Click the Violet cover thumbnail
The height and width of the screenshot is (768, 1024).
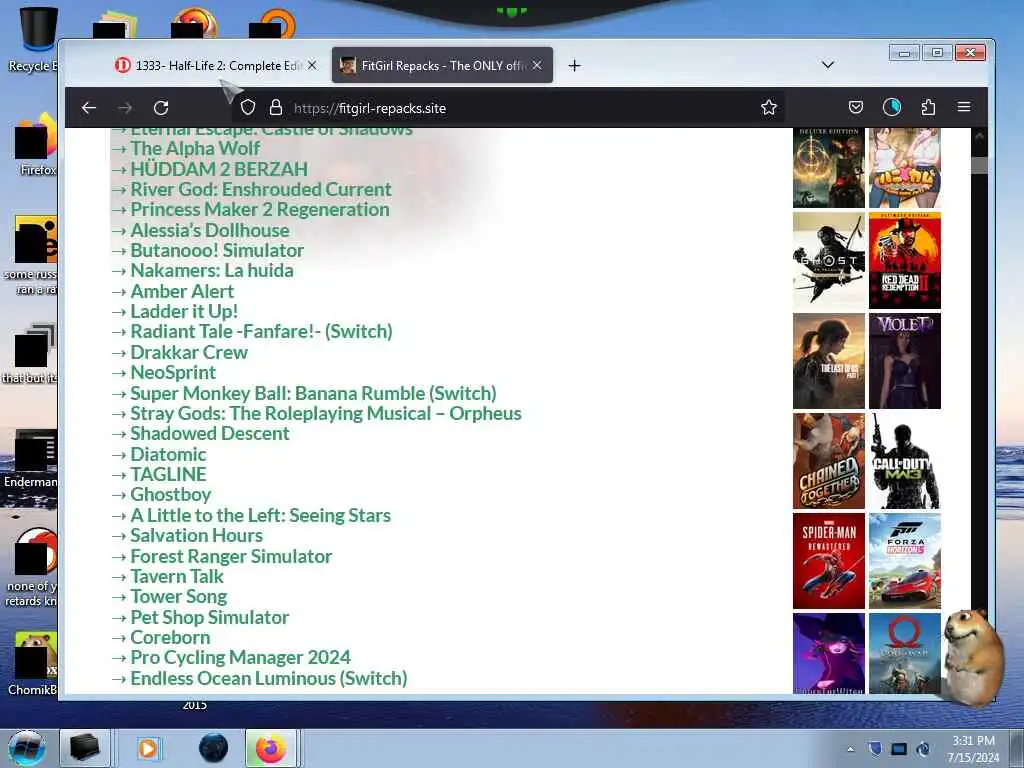point(904,360)
